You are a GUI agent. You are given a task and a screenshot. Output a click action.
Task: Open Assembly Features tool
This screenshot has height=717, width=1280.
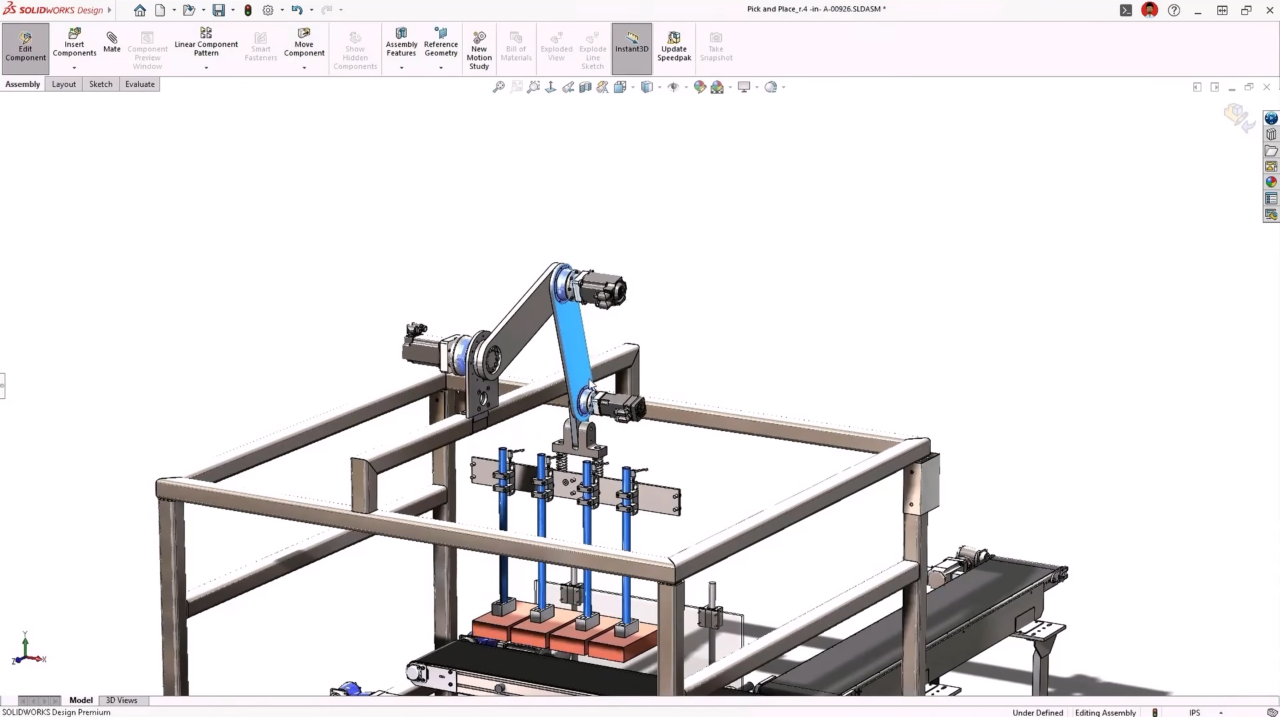[401, 44]
